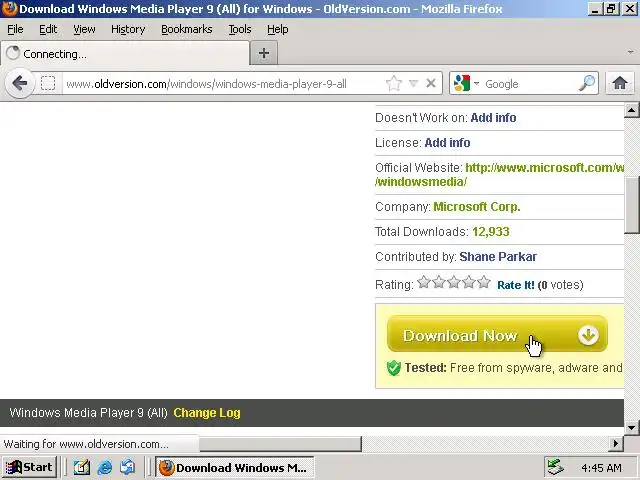Click the vertical scrollbar up arrow
The height and width of the screenshot is (480, 640).
pos(631,110)
